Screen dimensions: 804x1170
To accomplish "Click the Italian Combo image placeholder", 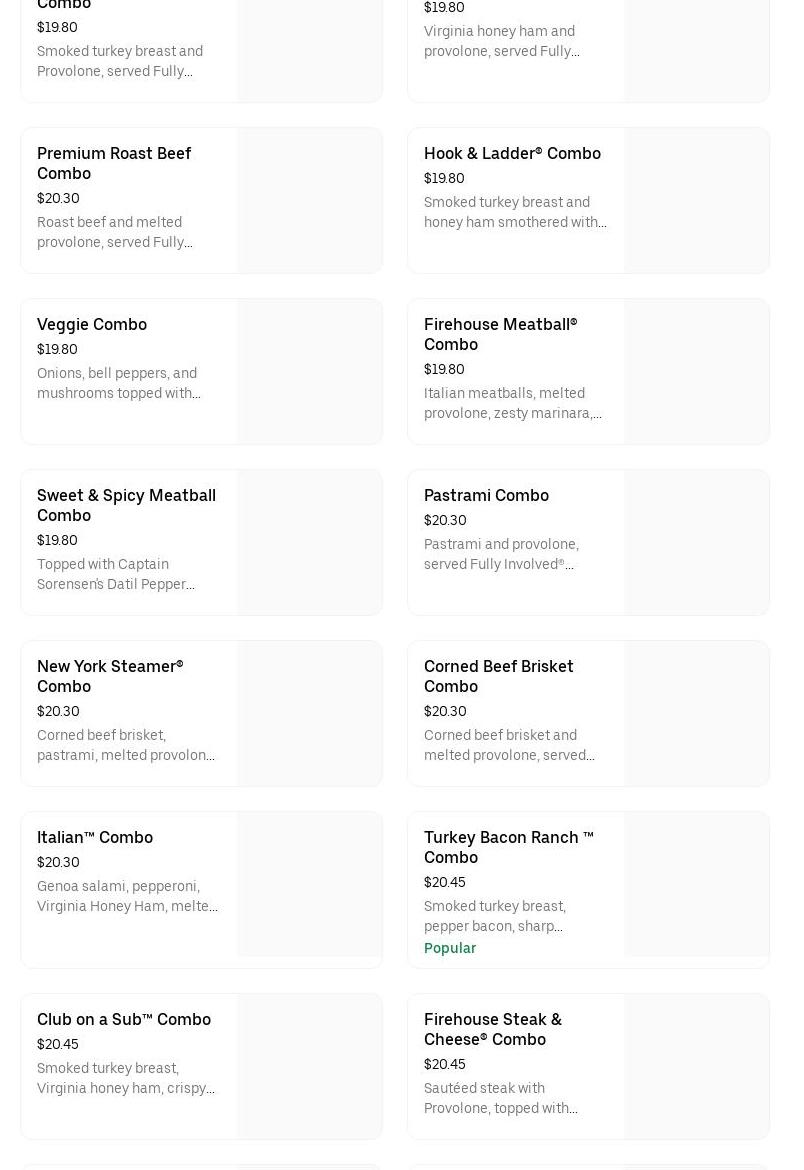I will pyautogui.click(x=309, y=889).
